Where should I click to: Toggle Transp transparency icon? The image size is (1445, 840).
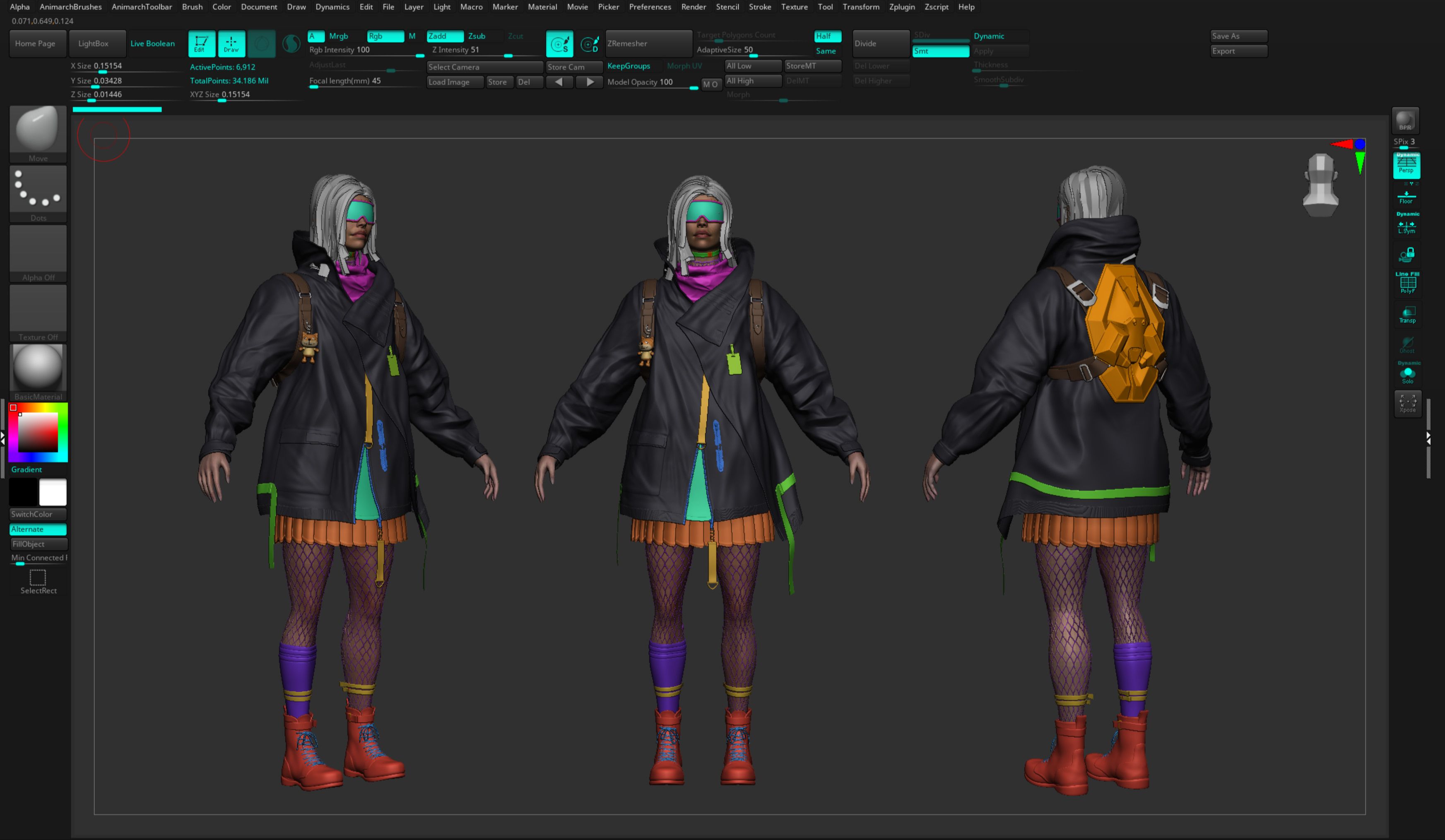[x=1407, y=314]
